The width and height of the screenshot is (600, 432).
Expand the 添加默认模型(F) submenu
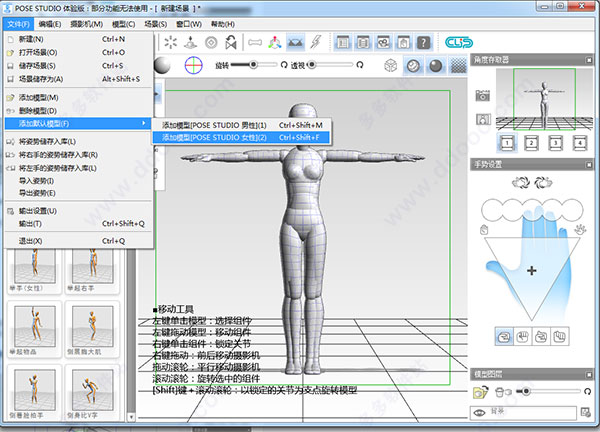pyautogui.click(x=77, y=124)
